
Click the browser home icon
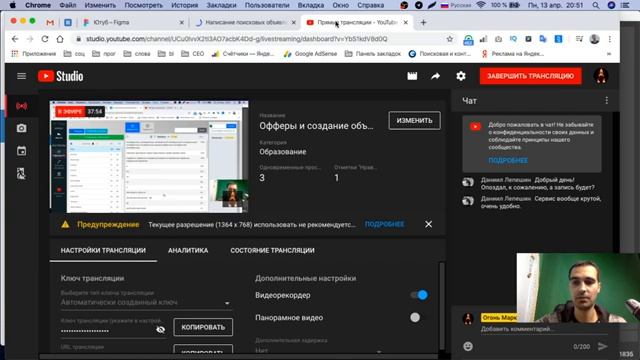click(x=60, y=39)
